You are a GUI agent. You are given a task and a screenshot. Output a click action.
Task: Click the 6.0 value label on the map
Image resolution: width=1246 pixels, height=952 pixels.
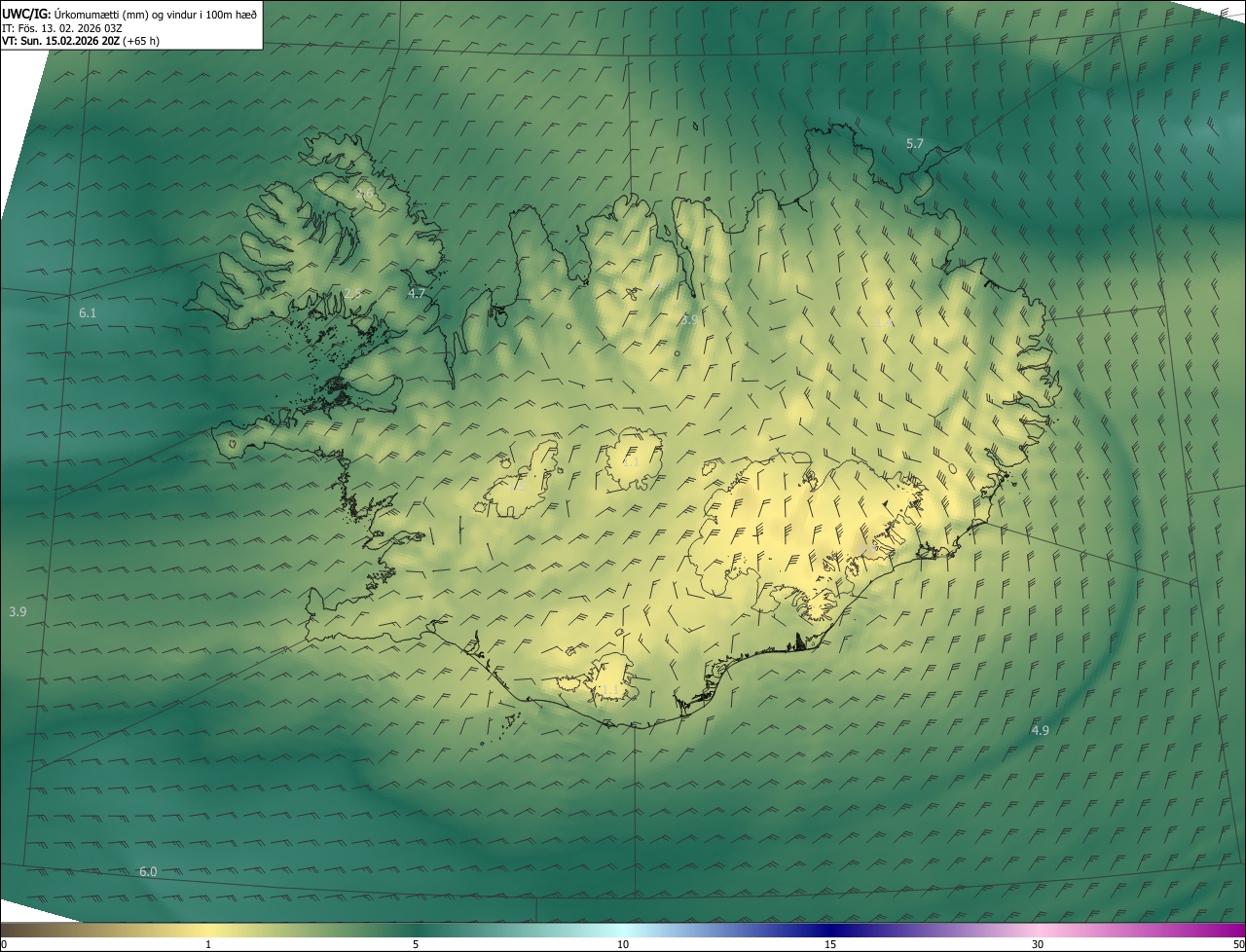148,871
